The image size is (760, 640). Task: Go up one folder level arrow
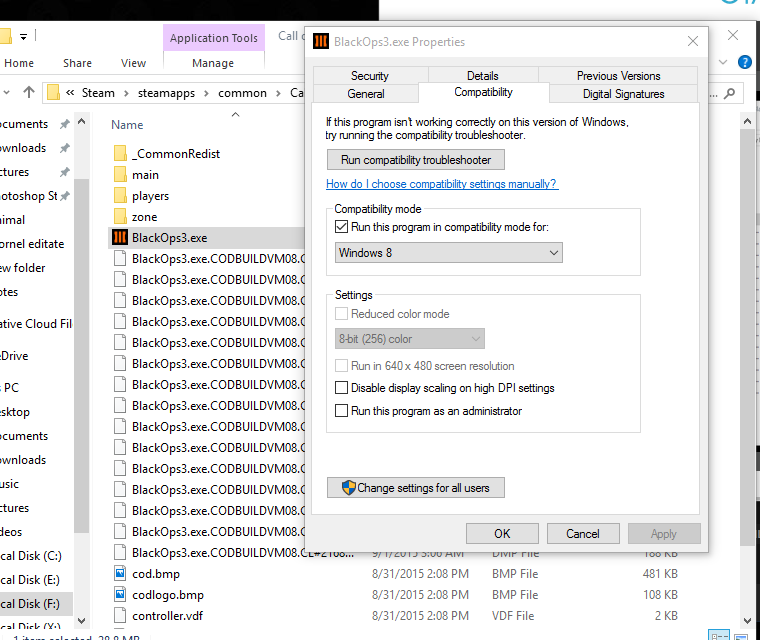tap(29, 92)
